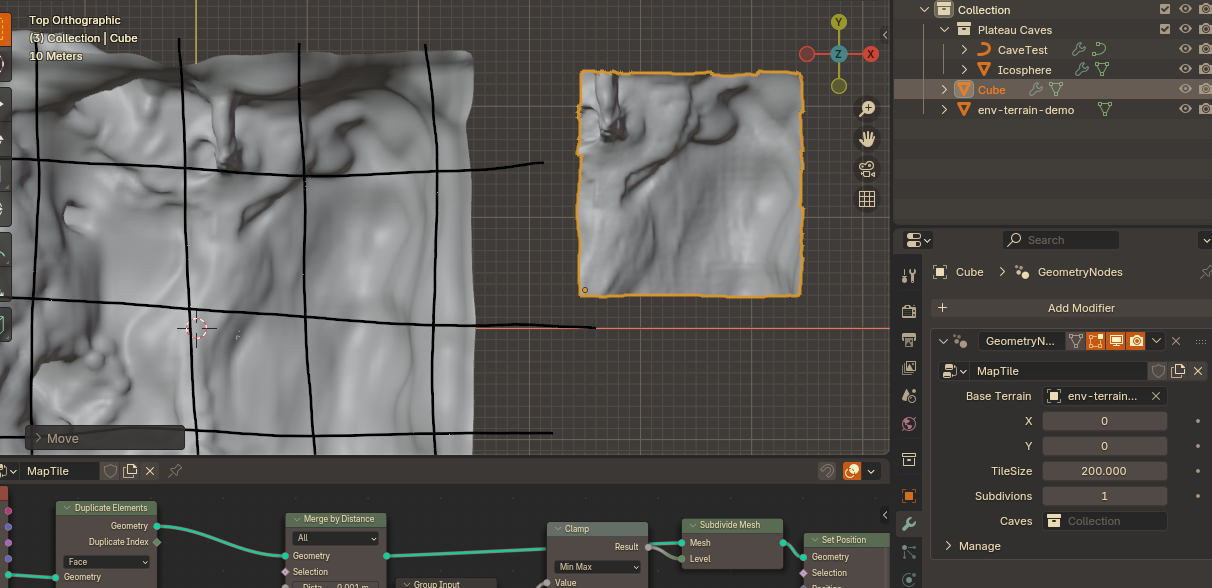Disable the modifier's realtime display monitor toggle
This screenshot has height=588, width=1212.
tap(1117, 340)
